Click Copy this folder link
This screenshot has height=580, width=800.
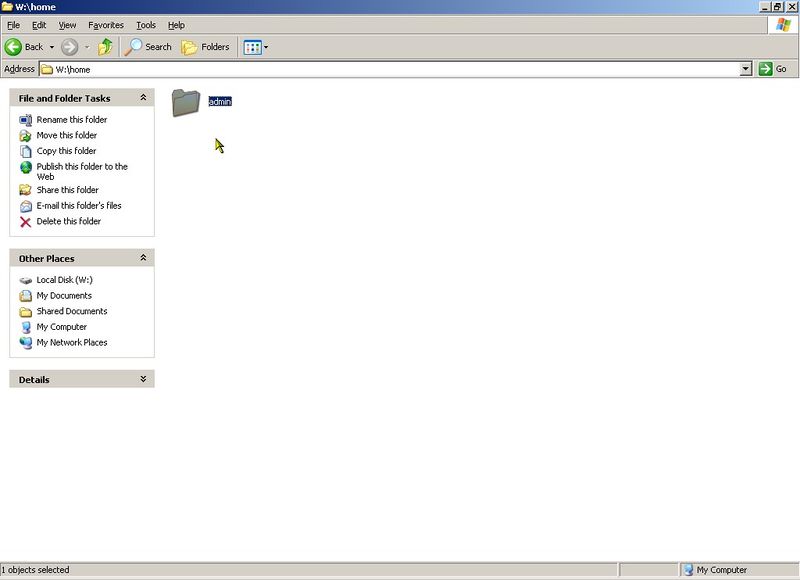pyautogui.click(x=66, y=151)
